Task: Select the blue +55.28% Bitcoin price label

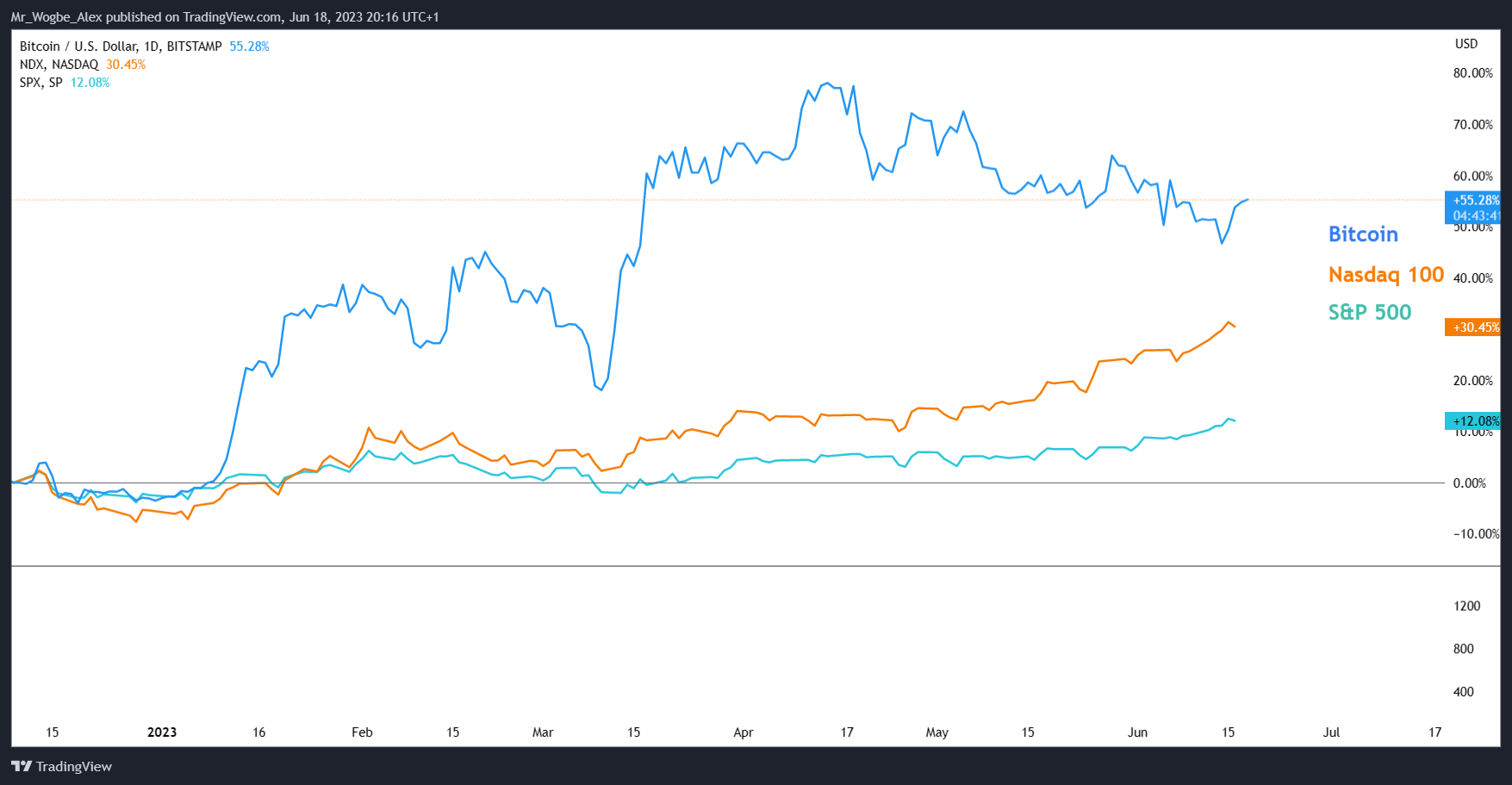Action: click(x=1475, y=201)
